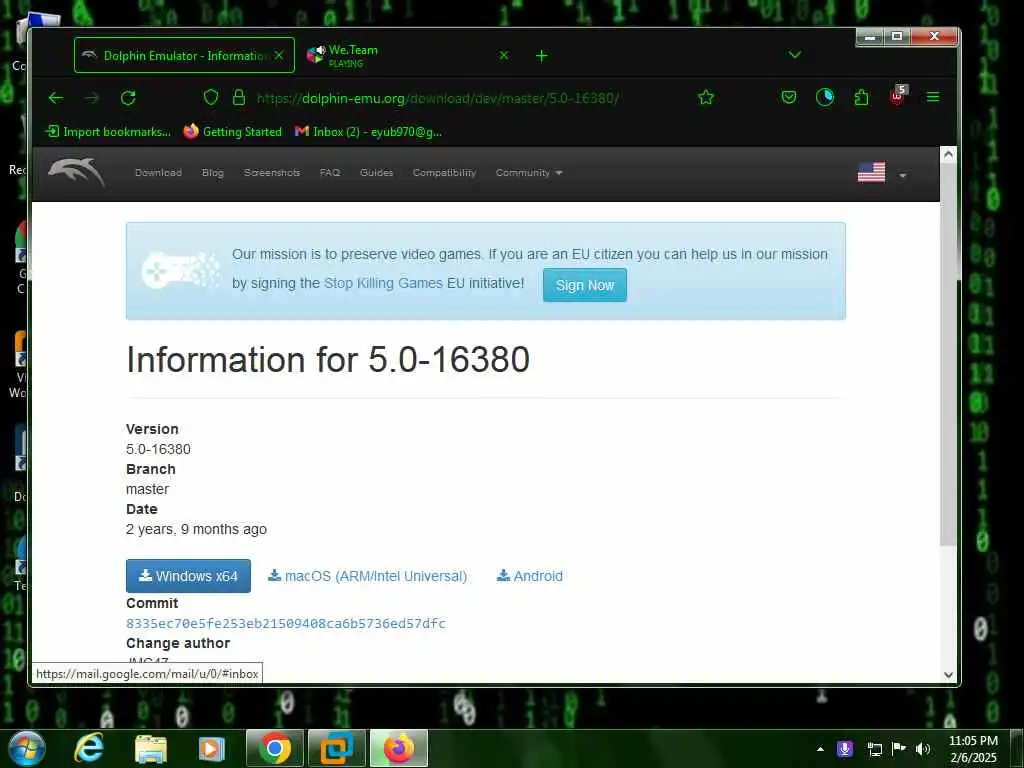1024x768 pixels.
Task: Click the Dolphin logo in site header
Action: (x=76, y=172)
